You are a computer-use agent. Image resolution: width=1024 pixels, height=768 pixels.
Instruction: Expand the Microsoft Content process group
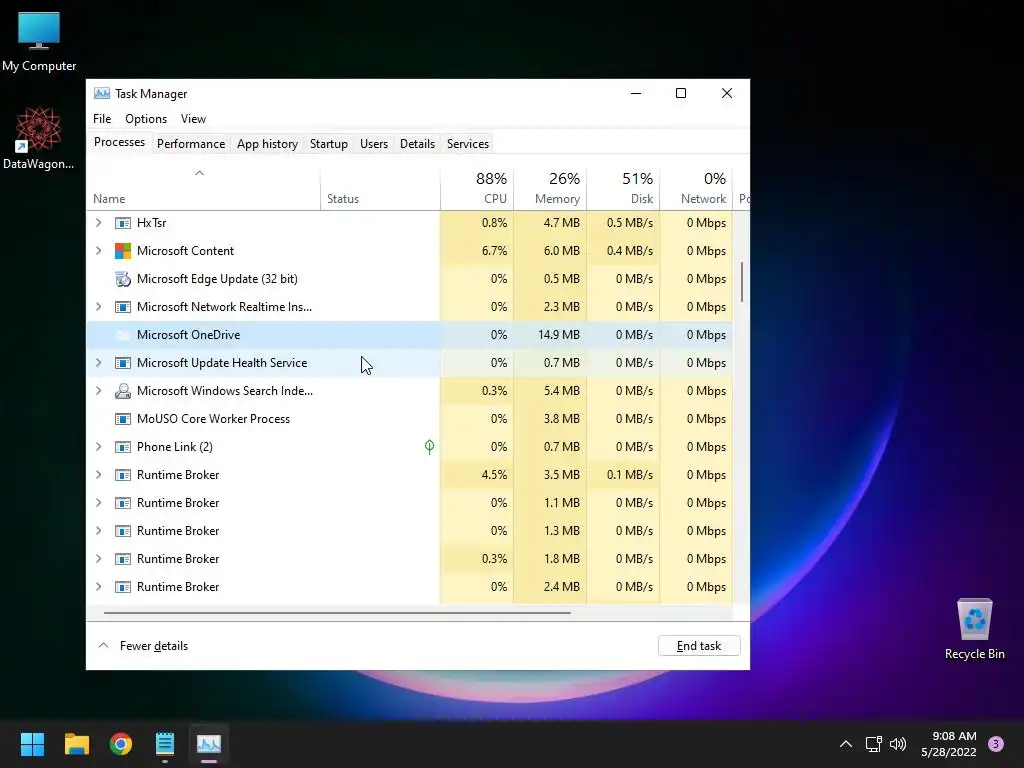click(x=99, y=251)
